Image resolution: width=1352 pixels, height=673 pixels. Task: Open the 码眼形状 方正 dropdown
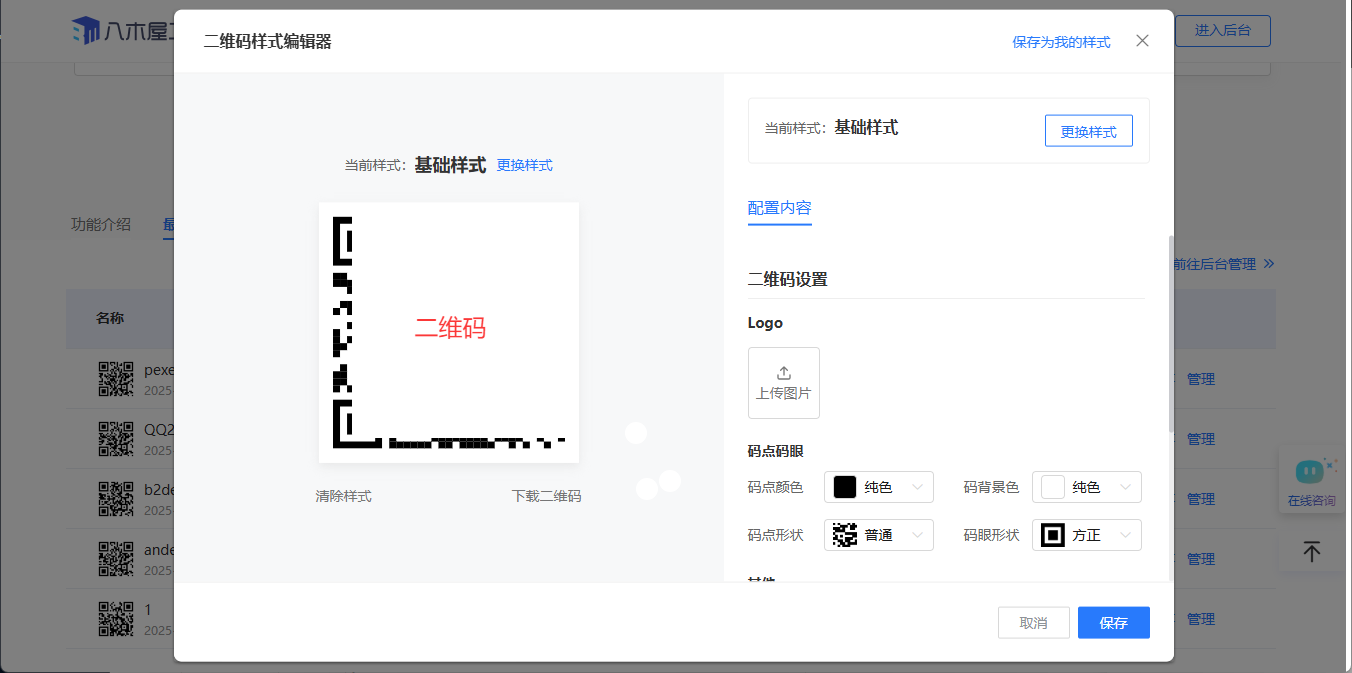pyautogui.click(x=1087, y=535)
